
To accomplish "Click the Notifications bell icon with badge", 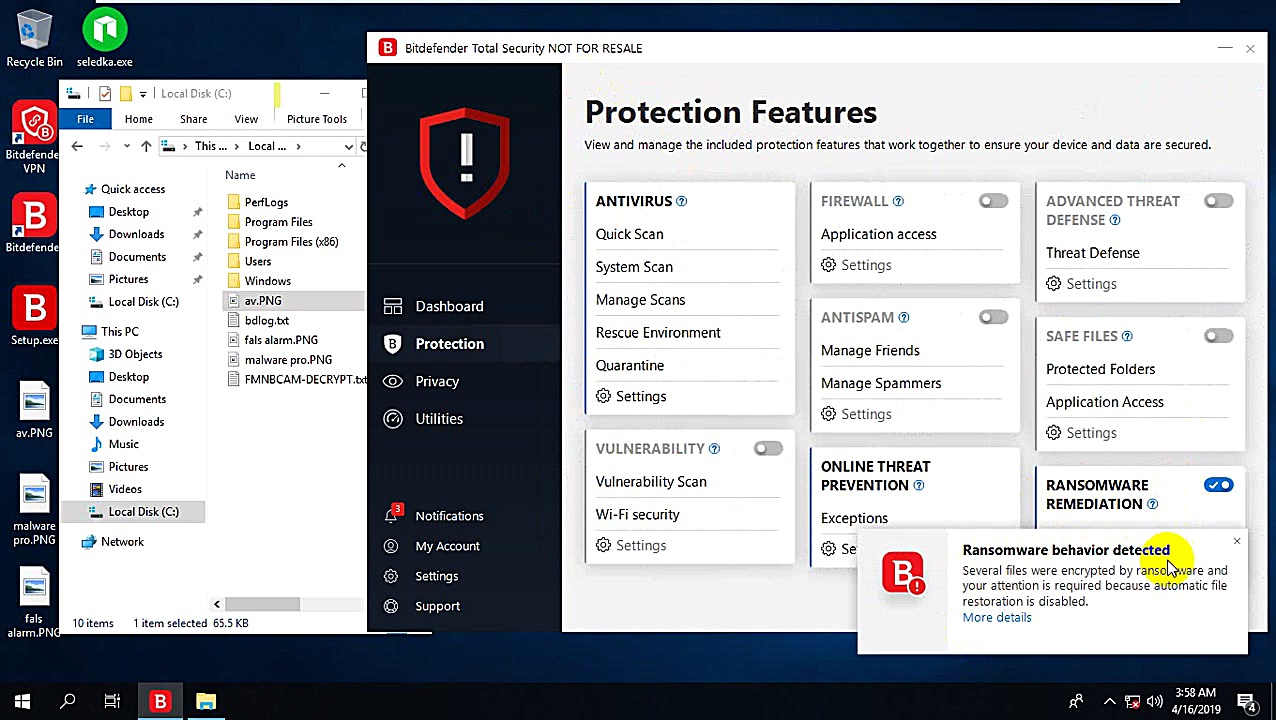I will tap(392, 515).
